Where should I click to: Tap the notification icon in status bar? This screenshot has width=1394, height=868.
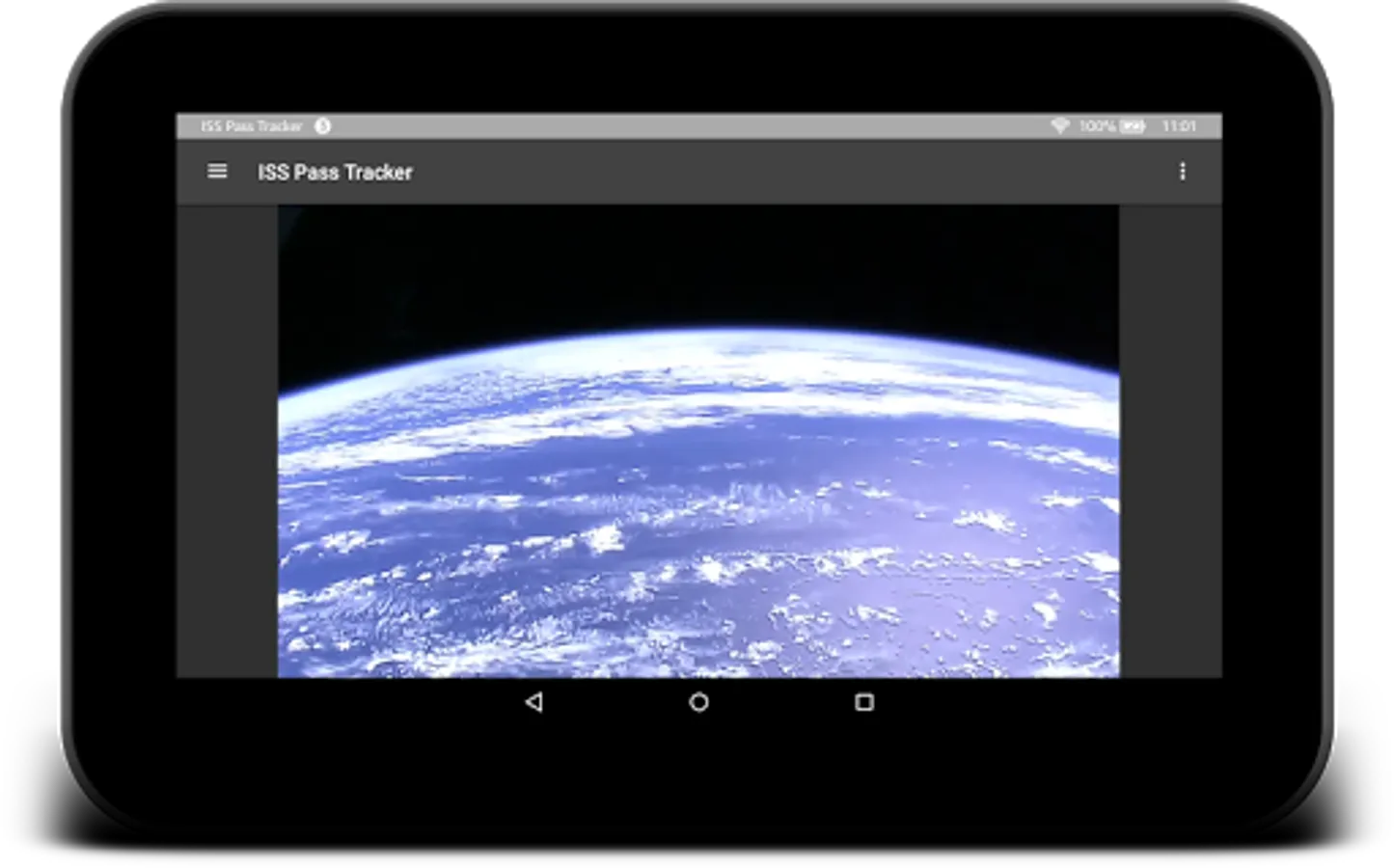(322, 126)
